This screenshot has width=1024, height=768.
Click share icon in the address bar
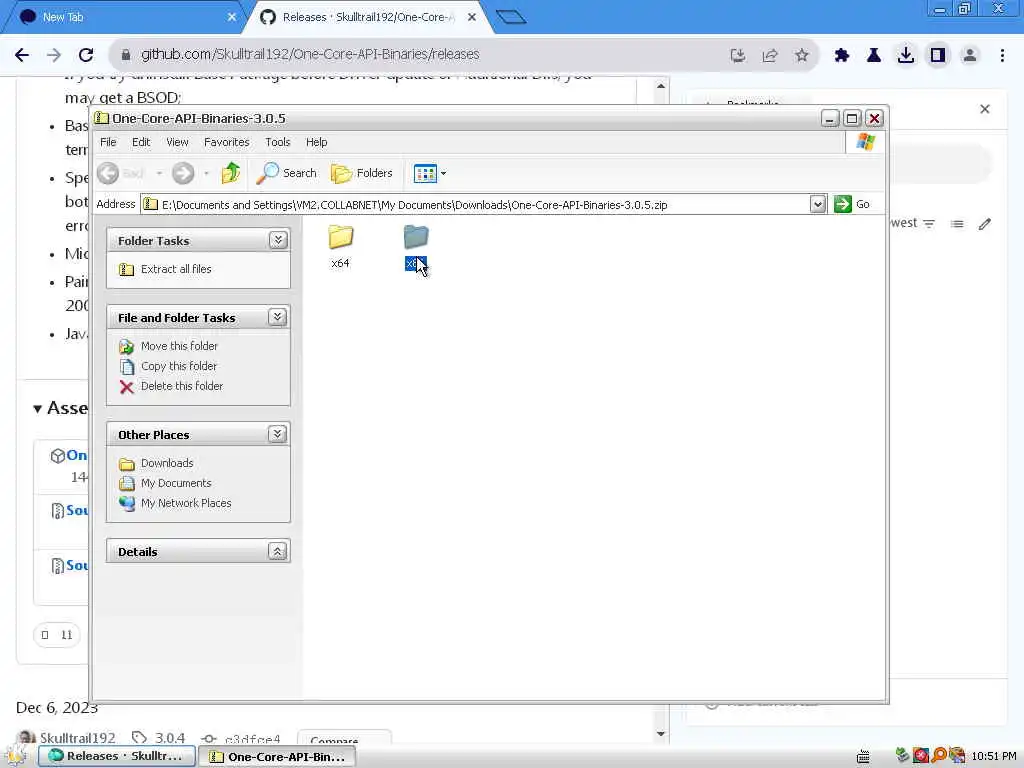(770, 56)
